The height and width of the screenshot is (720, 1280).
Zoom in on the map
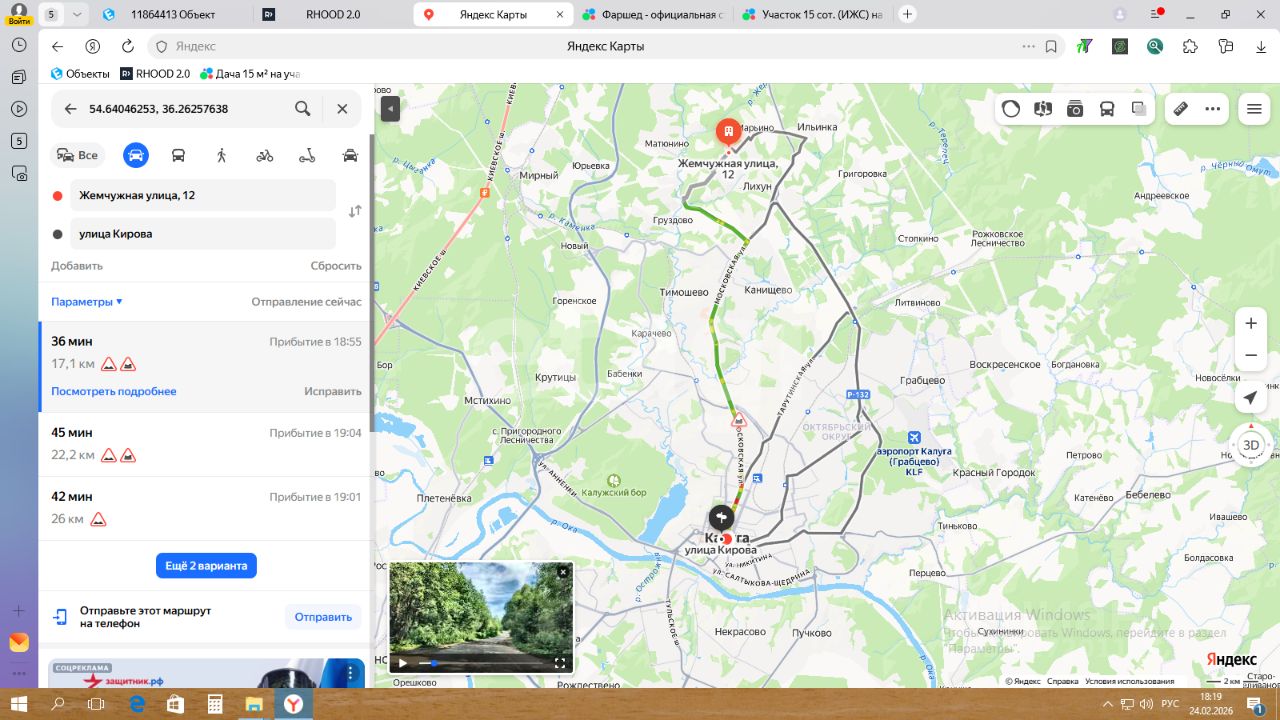pyautogui.click(x=1250, y=324)
